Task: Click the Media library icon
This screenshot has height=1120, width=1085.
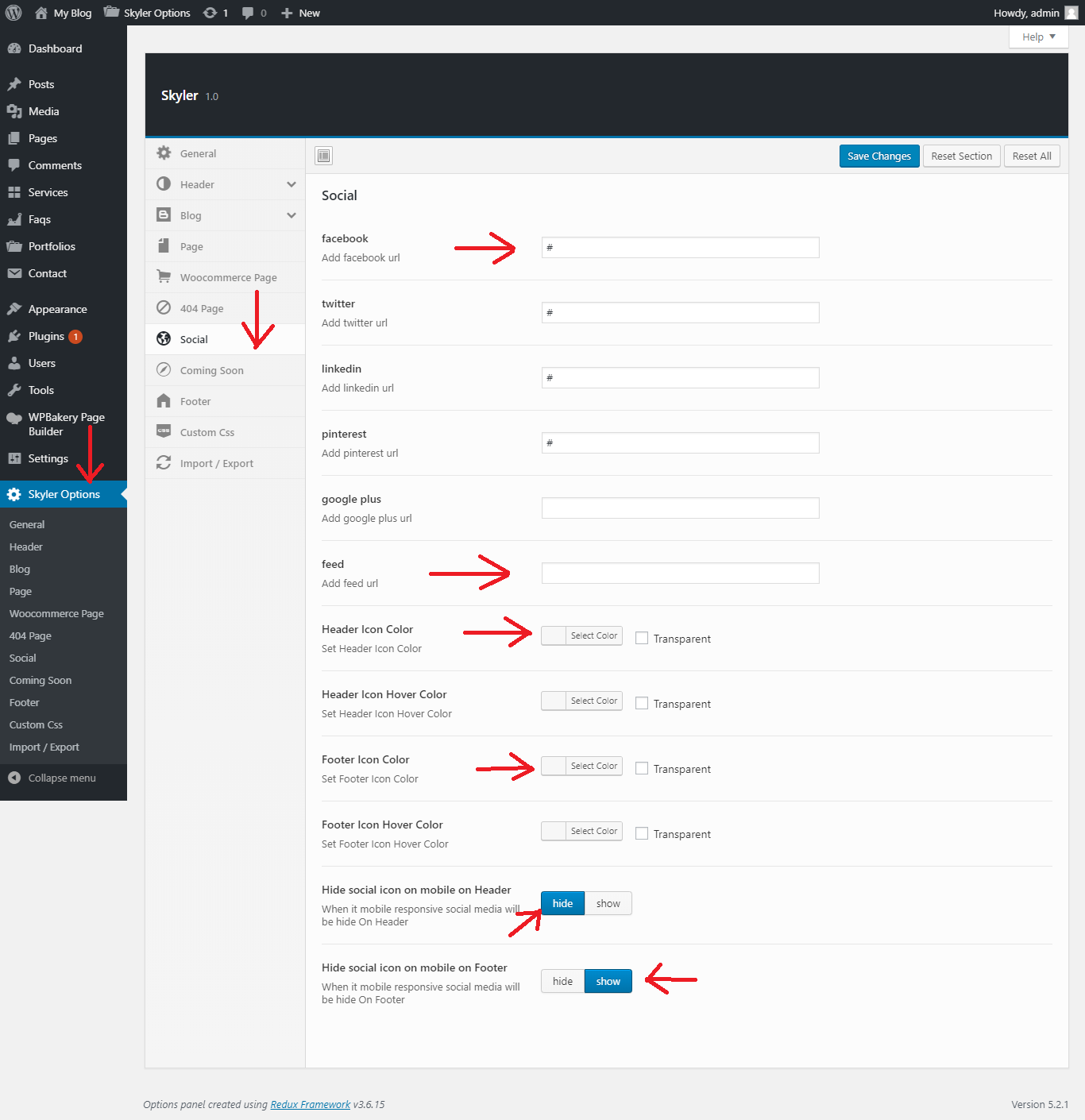Action: (x=14, y=111)
